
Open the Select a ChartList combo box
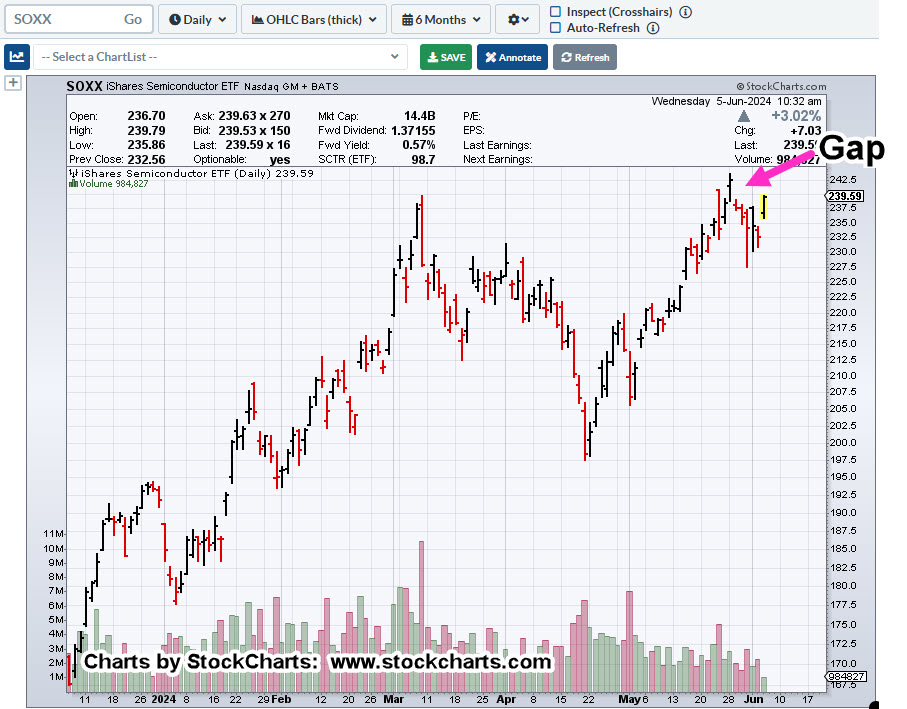pyautogui.click(x=220, y=57)
